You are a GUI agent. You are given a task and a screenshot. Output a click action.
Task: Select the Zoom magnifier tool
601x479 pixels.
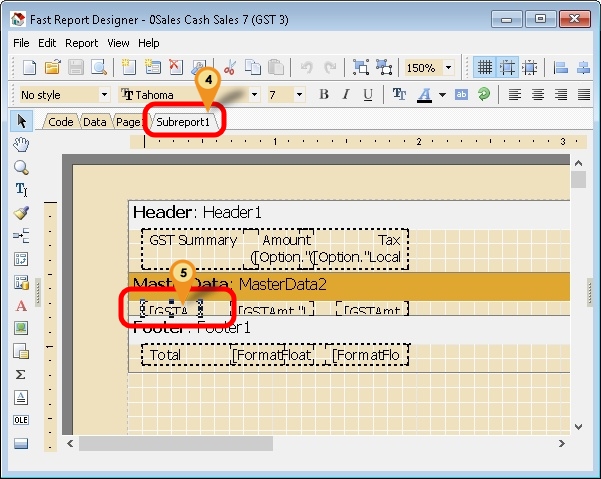(20, 167)
